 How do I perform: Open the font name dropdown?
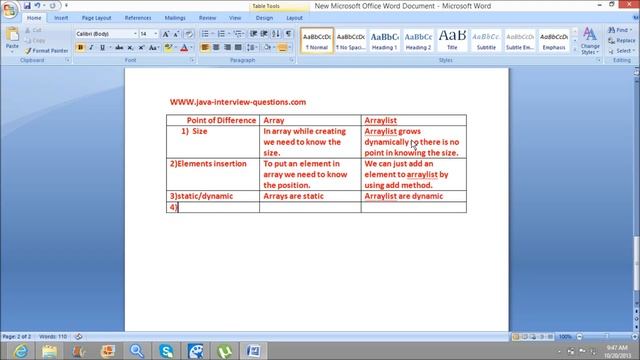[135, 34]
